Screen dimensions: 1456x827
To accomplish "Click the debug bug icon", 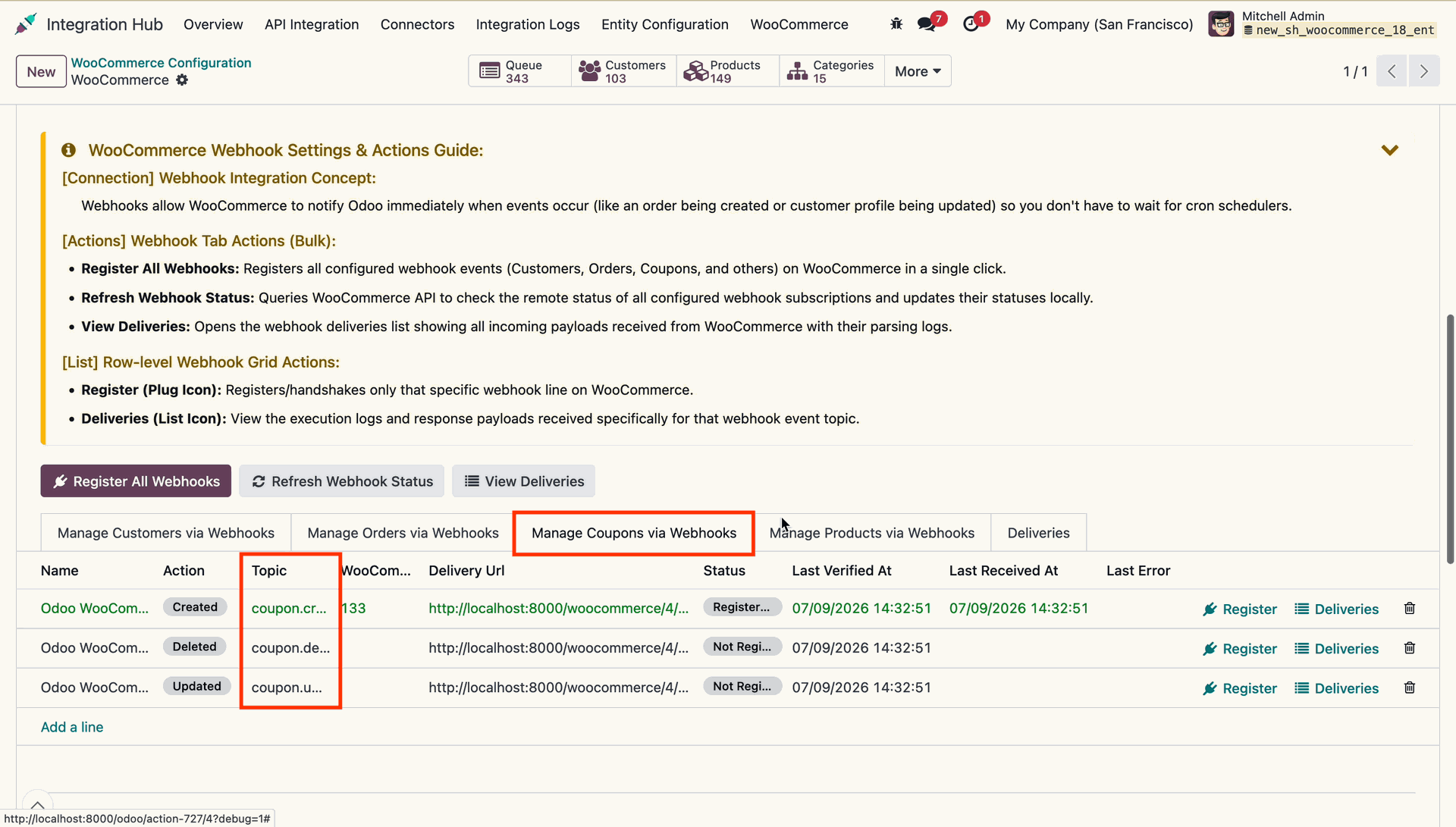I will coord(896,24).
